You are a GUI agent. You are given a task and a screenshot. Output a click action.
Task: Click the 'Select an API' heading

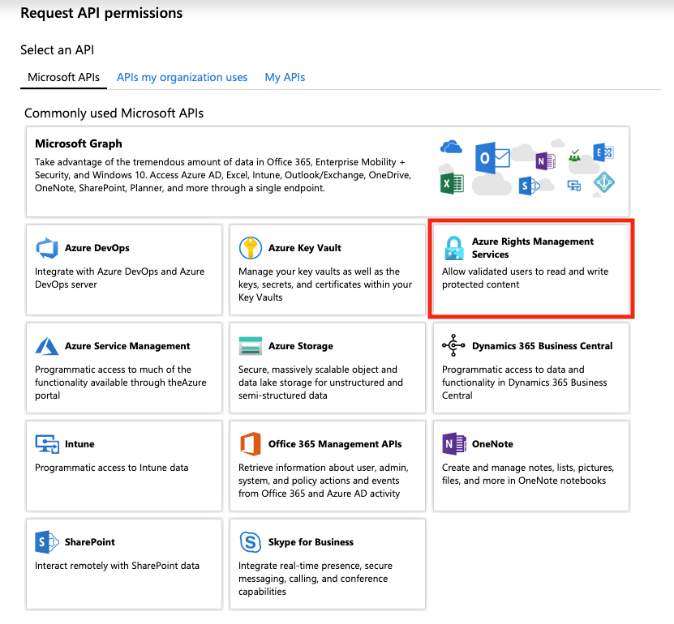point(57,50)
